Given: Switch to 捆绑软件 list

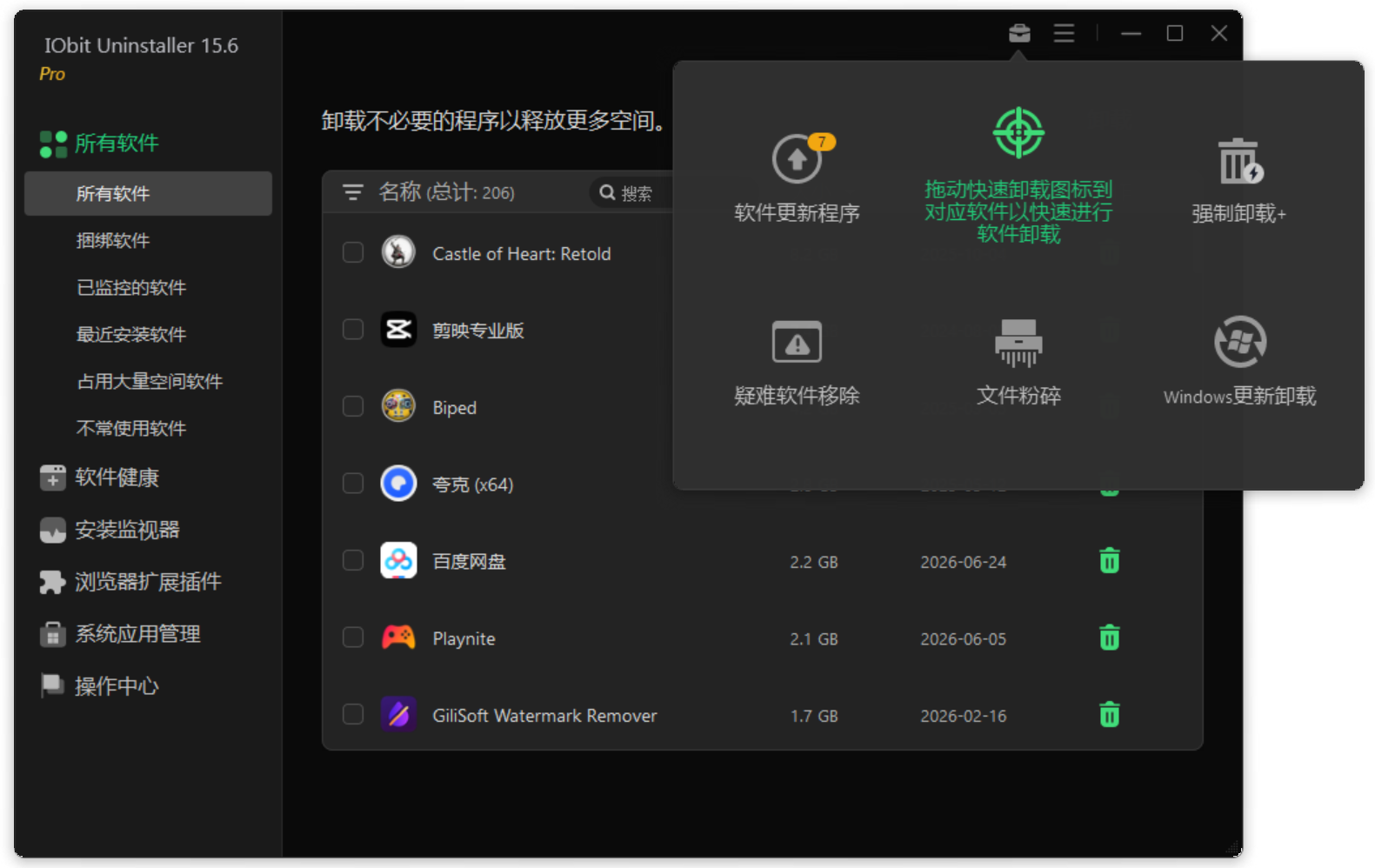Looking at the screenshot, I should (x=113, y=240).
